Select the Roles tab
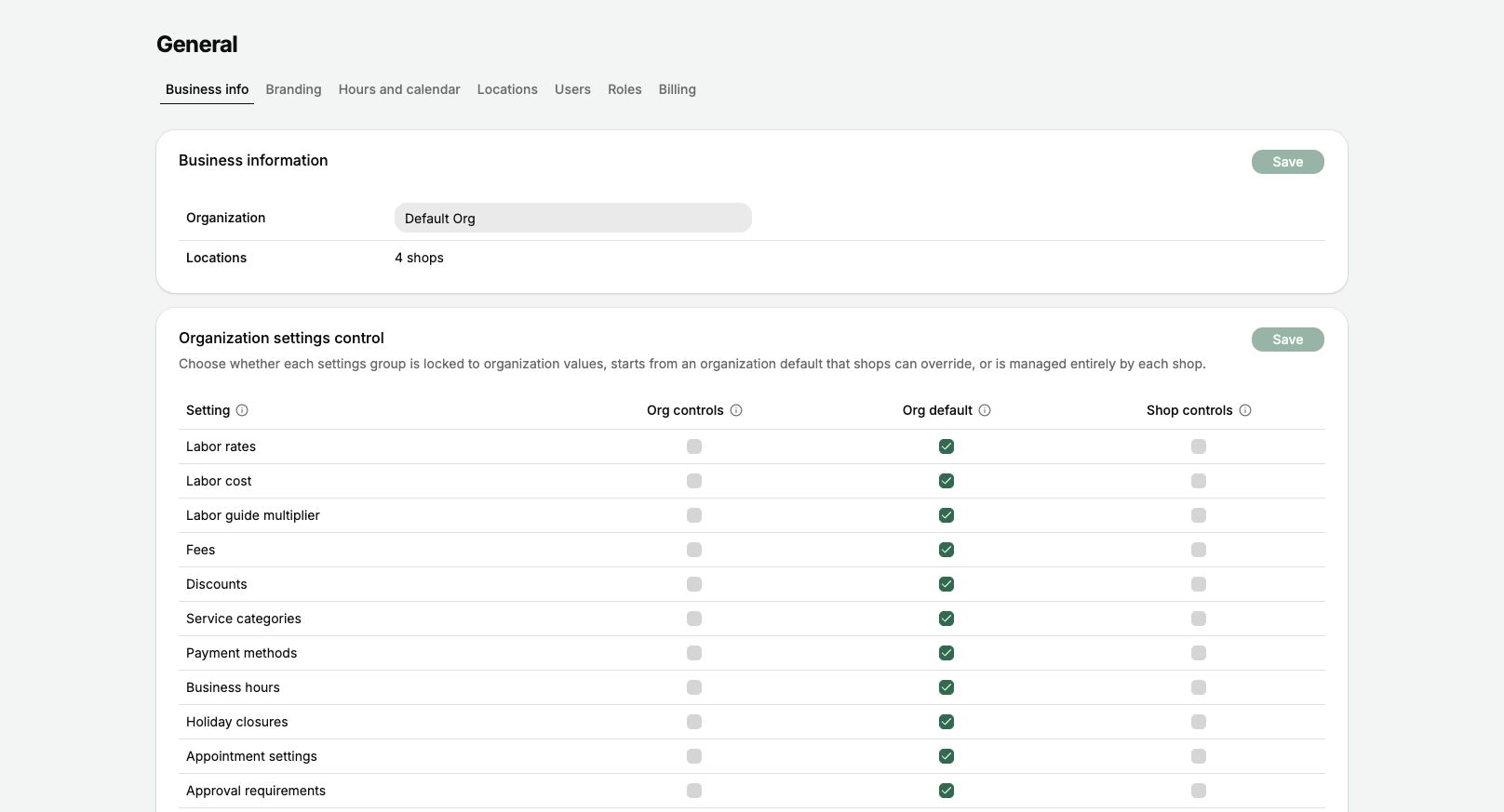 pyautogui.click(x=624, y=89)
